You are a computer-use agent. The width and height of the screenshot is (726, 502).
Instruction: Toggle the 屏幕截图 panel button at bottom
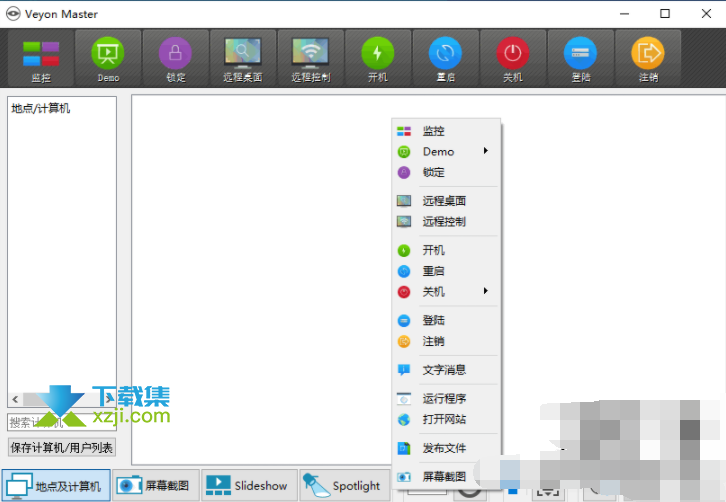click(x=154, y=486)
